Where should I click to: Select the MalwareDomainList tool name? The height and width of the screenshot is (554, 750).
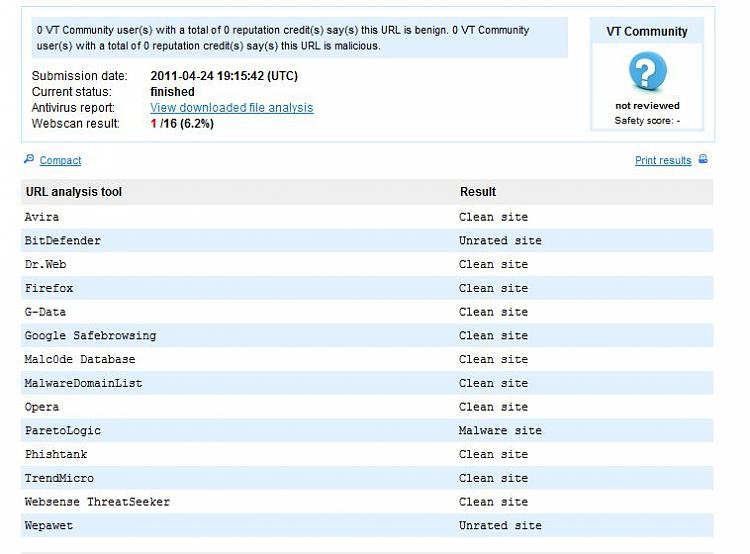pyautogui.click(x=83, y=383)
